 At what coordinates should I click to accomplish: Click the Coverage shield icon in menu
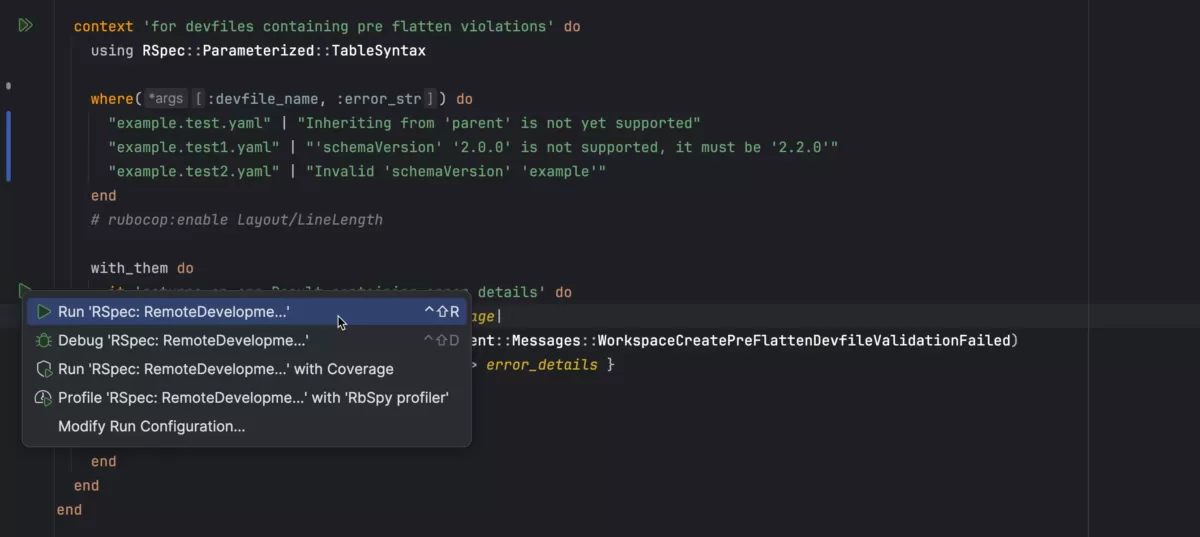pos(44,369)
